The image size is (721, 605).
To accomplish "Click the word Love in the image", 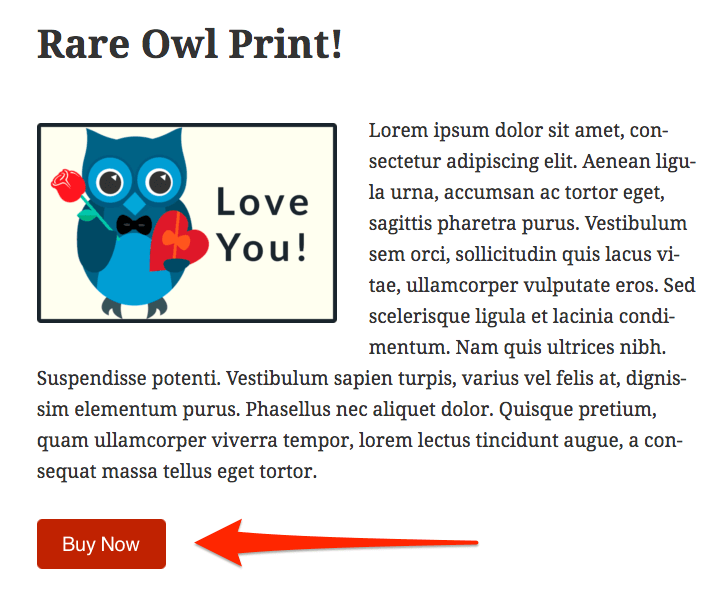I will click(263, 202).
